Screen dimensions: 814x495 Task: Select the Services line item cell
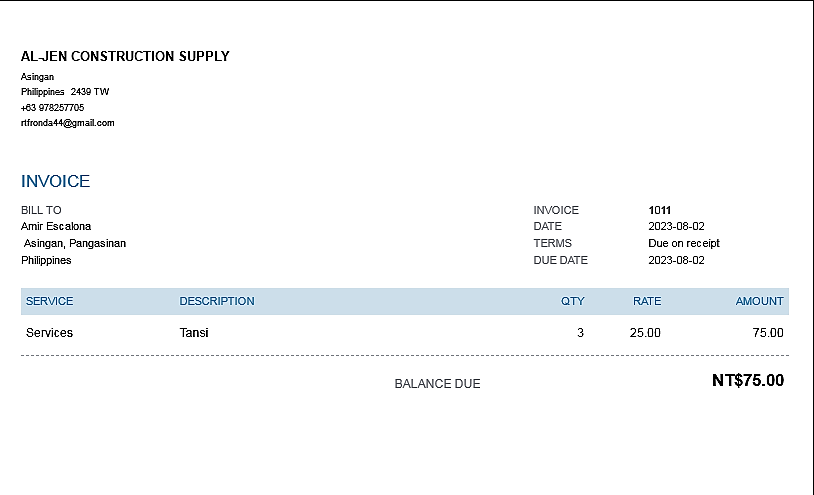pyautogui.click(x=50, y=333)
